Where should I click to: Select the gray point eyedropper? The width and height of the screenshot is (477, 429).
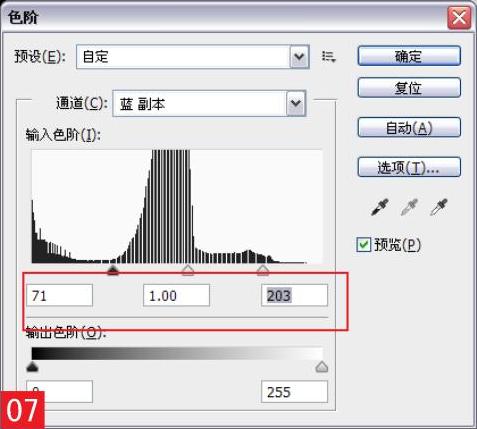pos(409,207)
